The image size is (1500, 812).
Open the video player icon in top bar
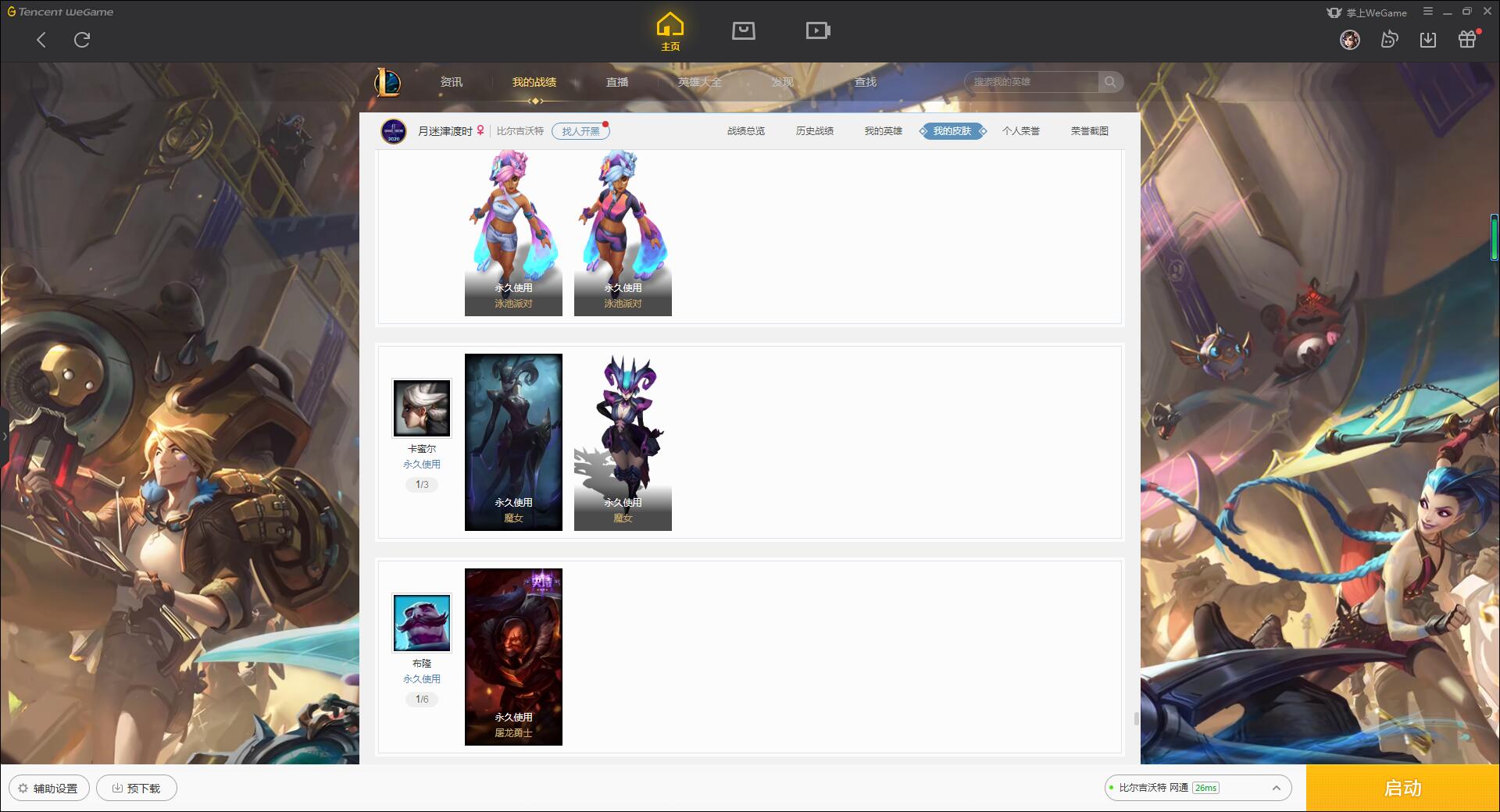pos(818,30)
